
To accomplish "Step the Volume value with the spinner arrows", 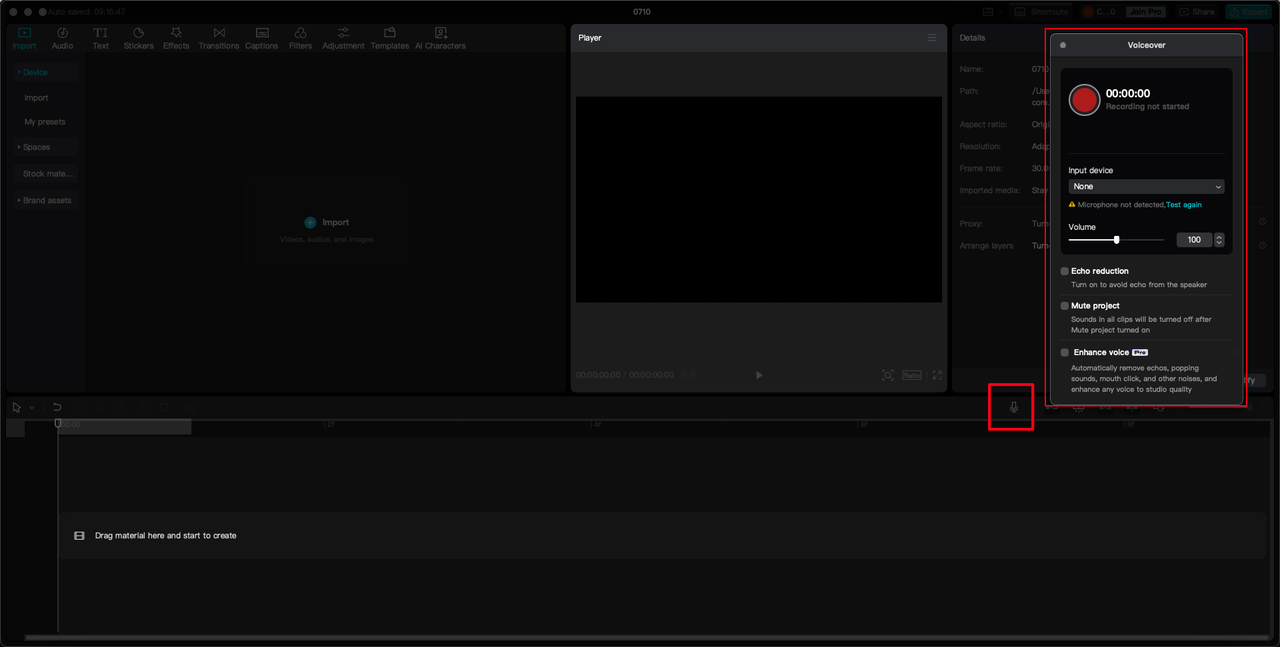I will coord(1219,240).
